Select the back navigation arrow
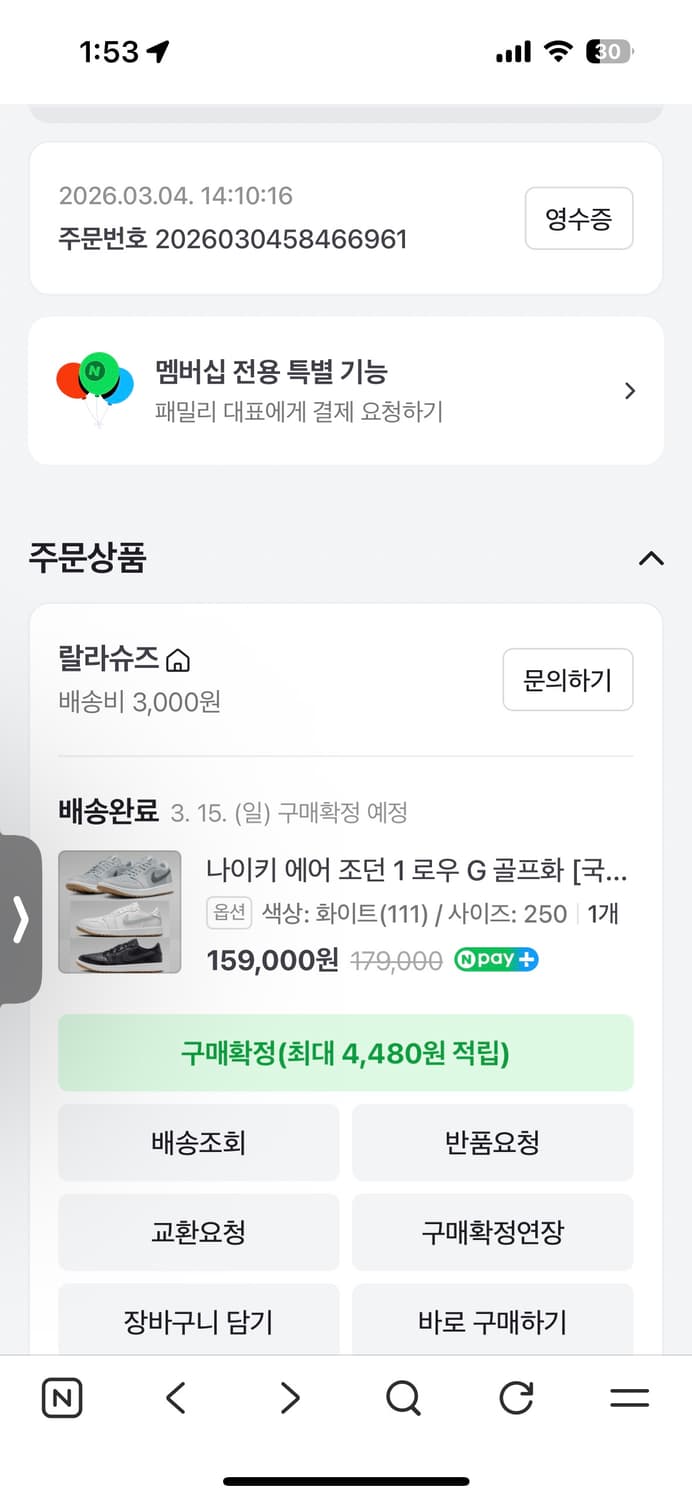Screen dimensions: 692x1500 [175, 1397]
